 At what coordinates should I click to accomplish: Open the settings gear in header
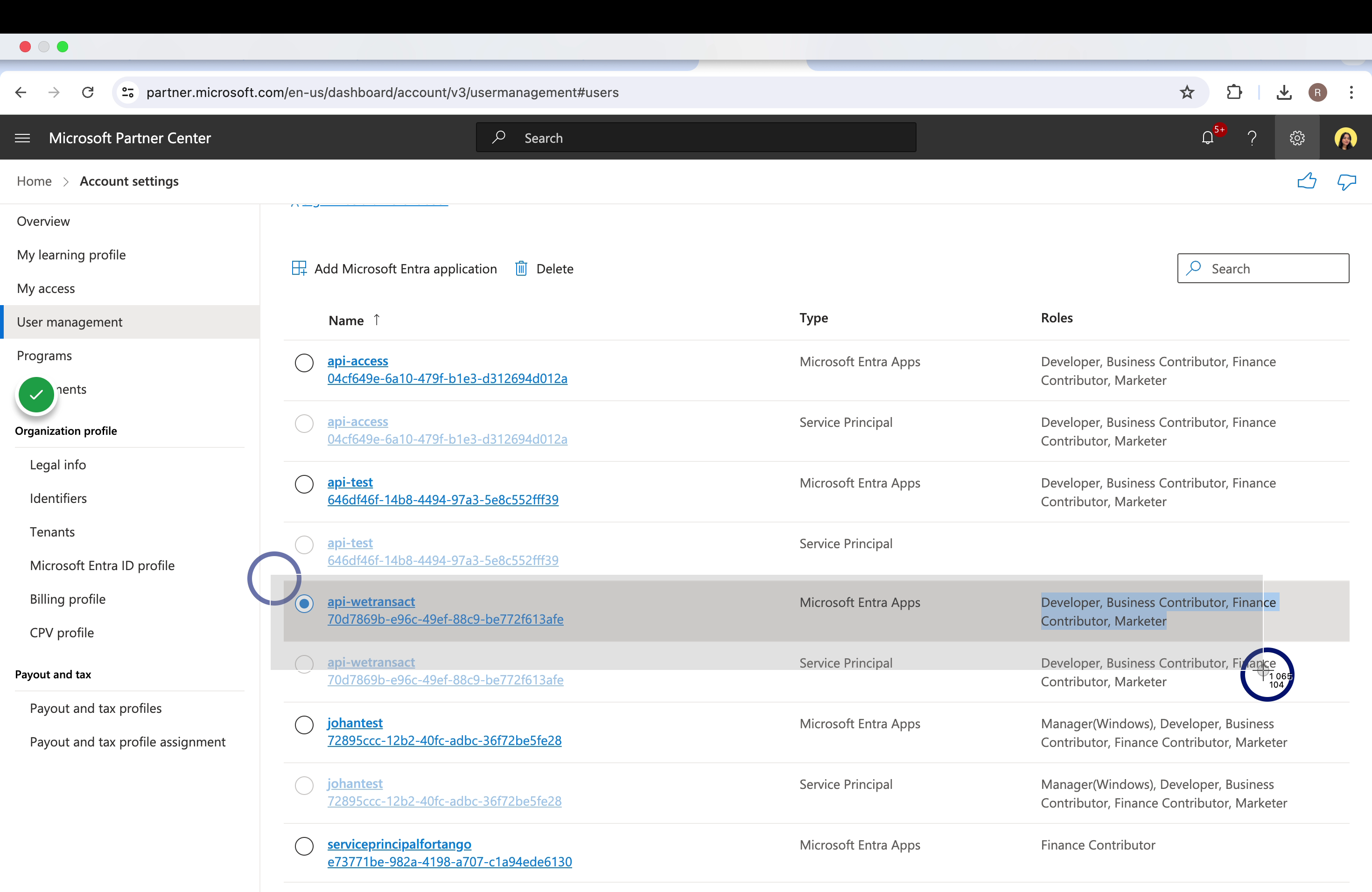tap(1297, 138)
